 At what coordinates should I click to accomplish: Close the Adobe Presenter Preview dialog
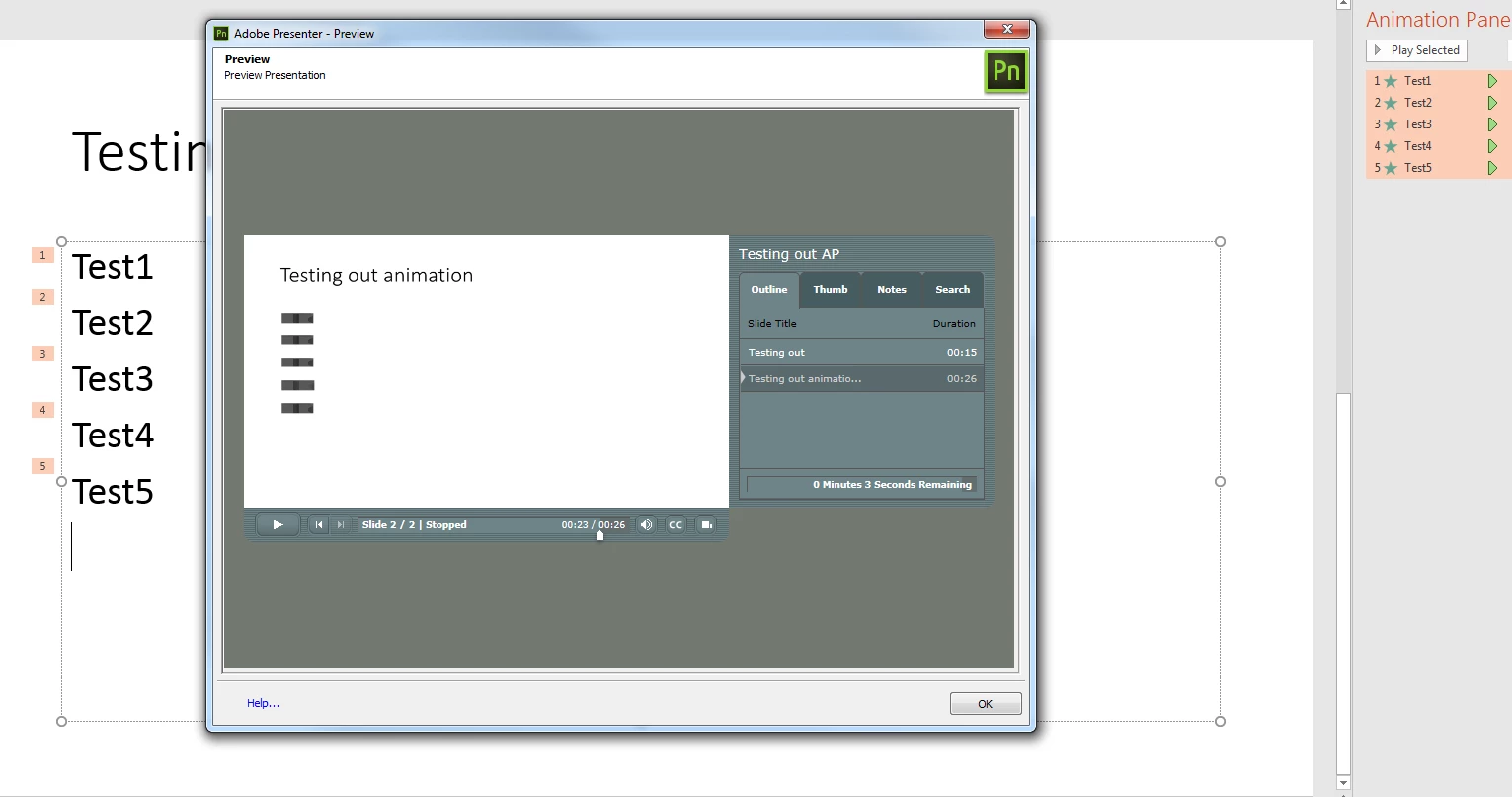(x=1008, y=30)
